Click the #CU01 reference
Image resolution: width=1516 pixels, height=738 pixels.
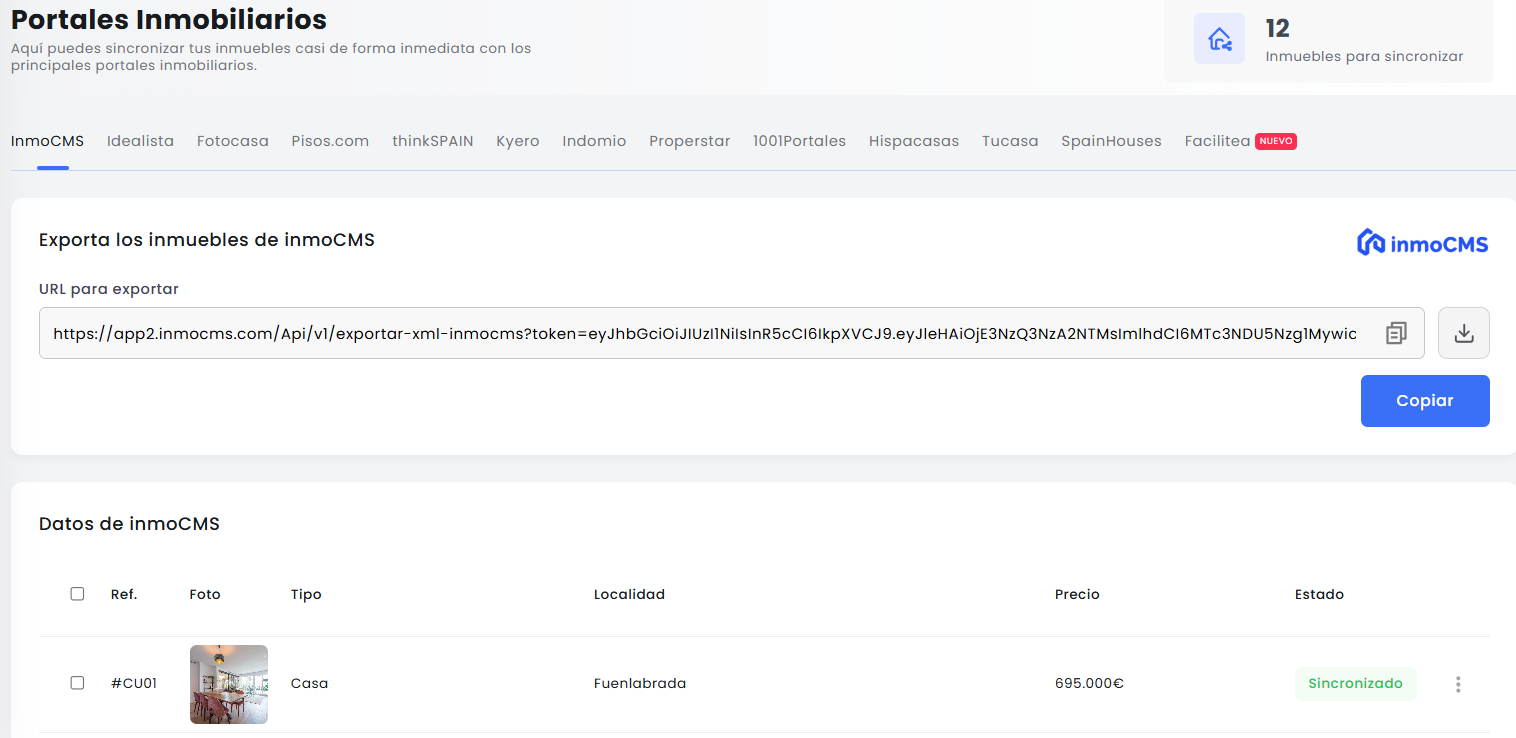tap(133, 684)
